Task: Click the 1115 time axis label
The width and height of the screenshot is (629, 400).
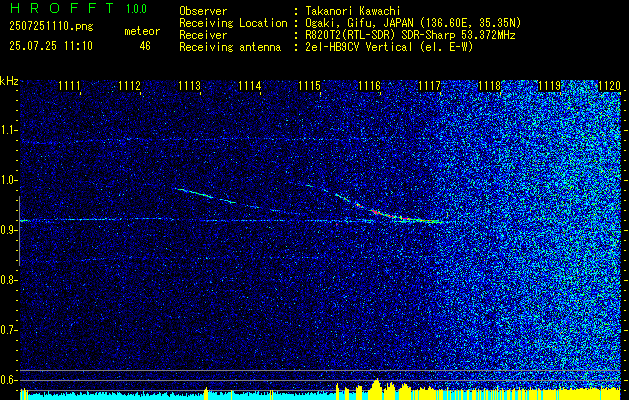Action: pos(310,86)
